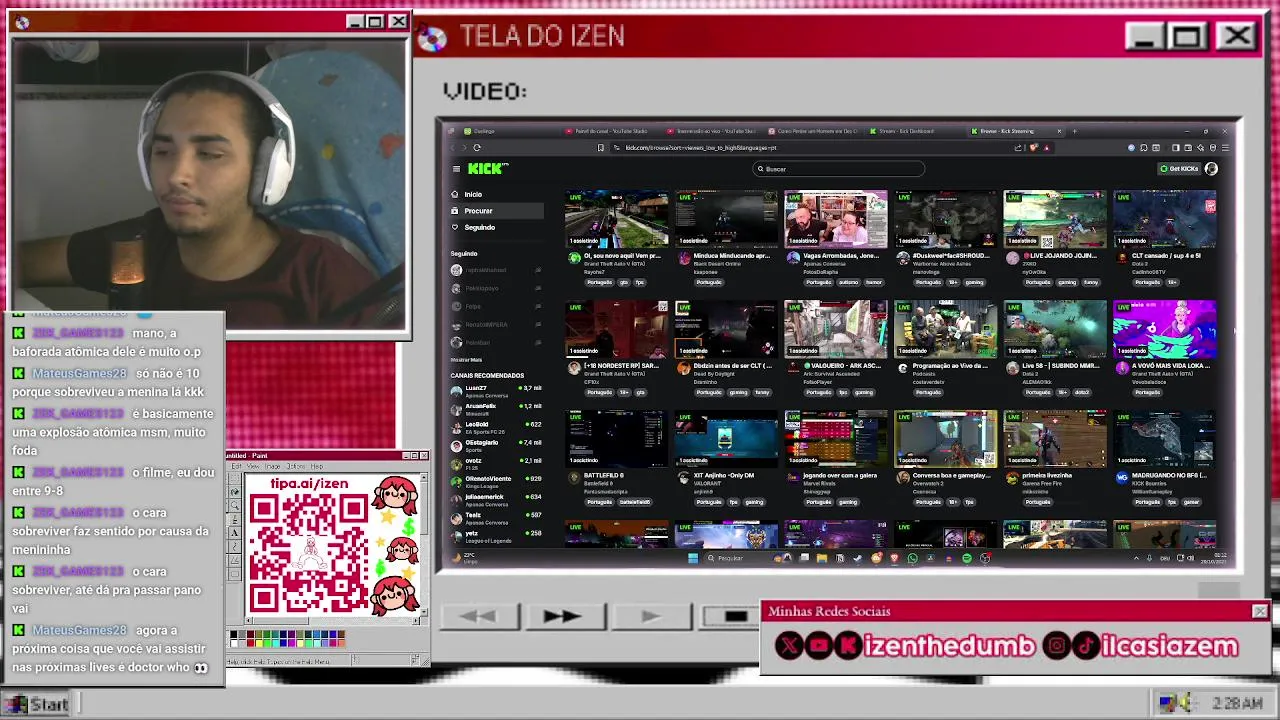Switch to Como Perder um Homem tab
Screen dimensions: 1280x720
pyautogui.click(x=814, y=131)
